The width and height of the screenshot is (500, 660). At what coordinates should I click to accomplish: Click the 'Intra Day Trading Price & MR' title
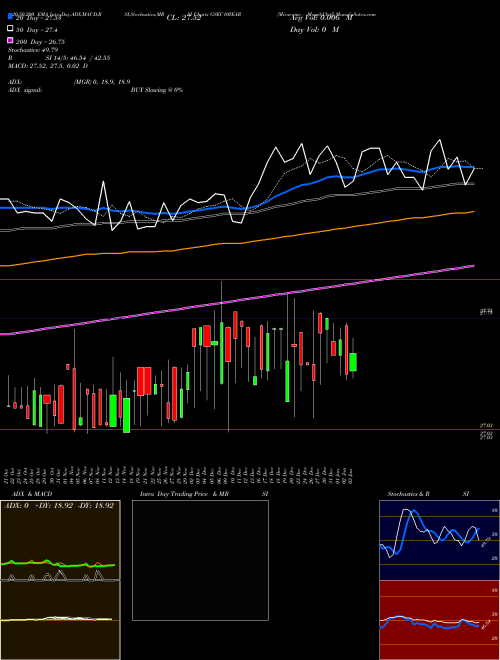pos(184,494)
